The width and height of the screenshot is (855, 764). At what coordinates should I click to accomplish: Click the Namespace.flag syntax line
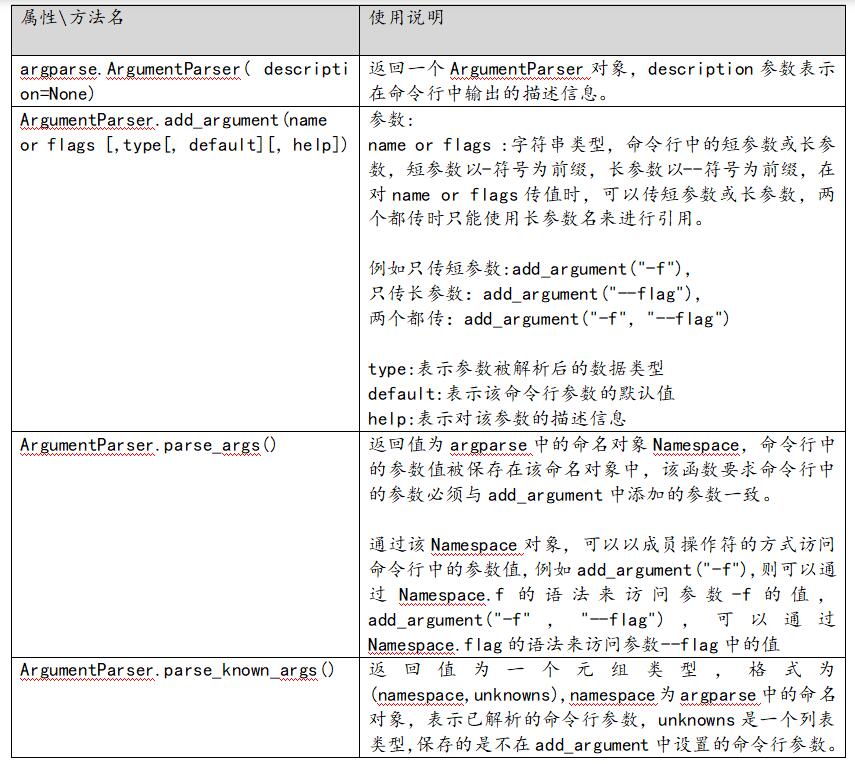tap(573, 645)
